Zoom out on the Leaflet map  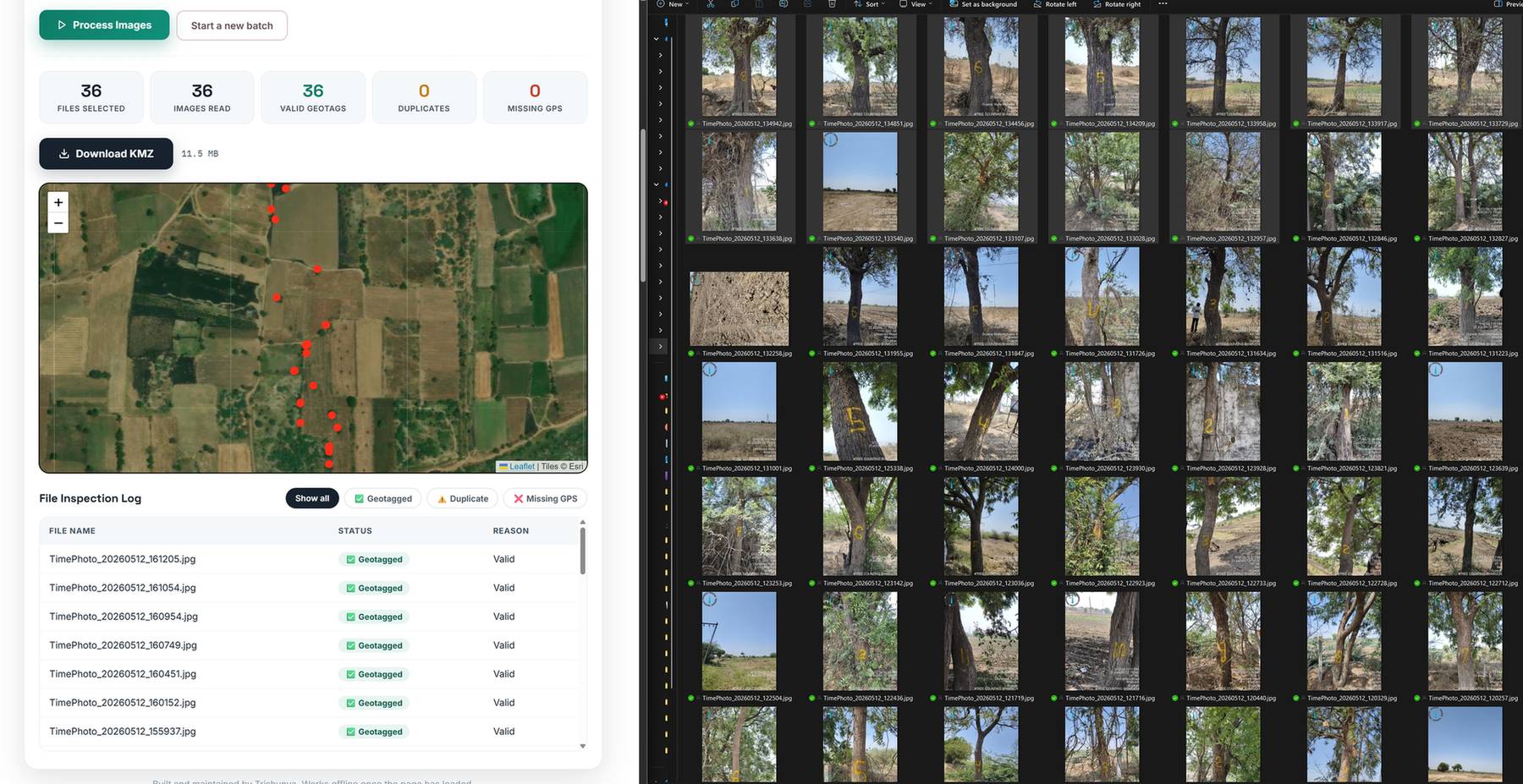point(58,223)
